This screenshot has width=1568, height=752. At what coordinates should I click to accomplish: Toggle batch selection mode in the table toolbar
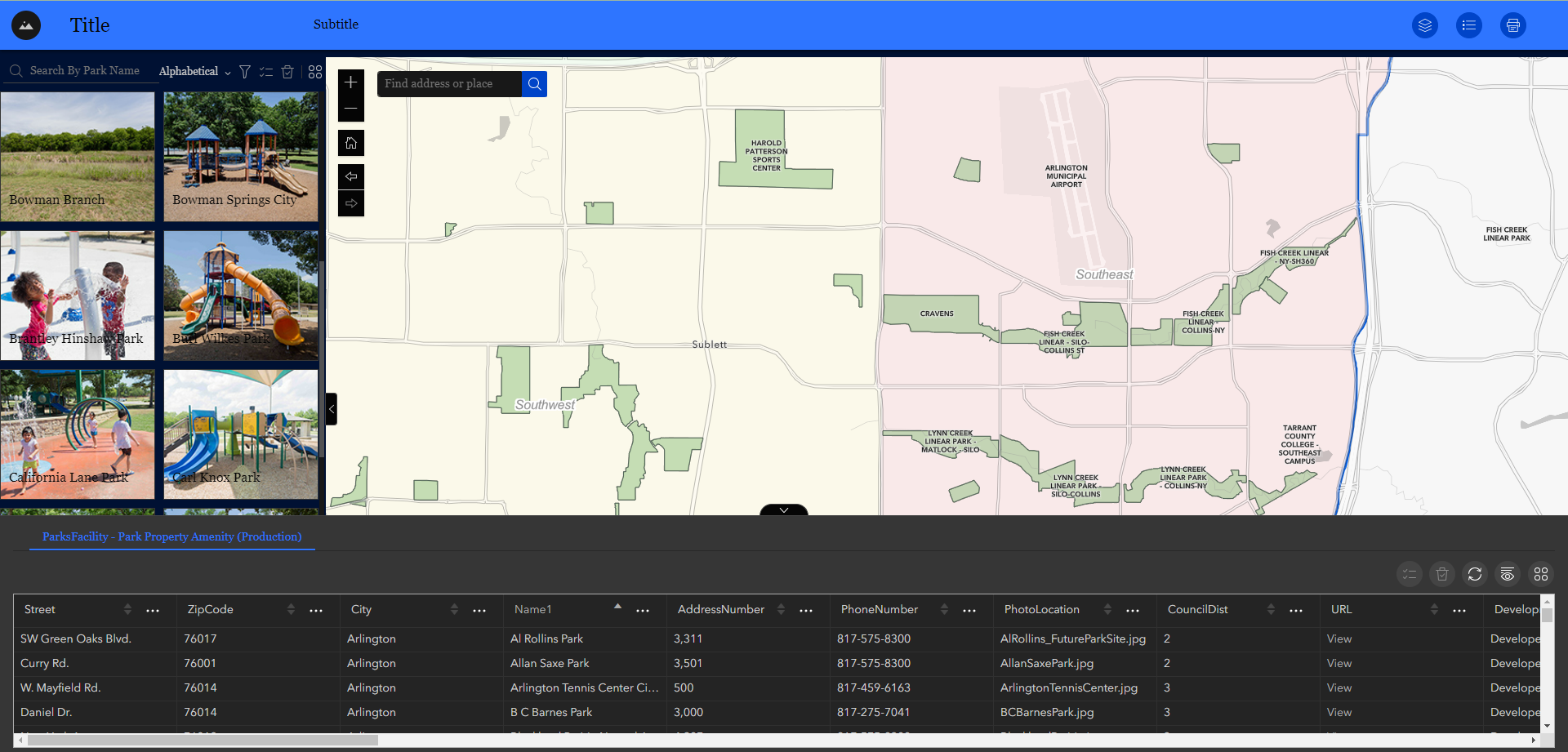pyautogui.click(x=1409, y=574)
